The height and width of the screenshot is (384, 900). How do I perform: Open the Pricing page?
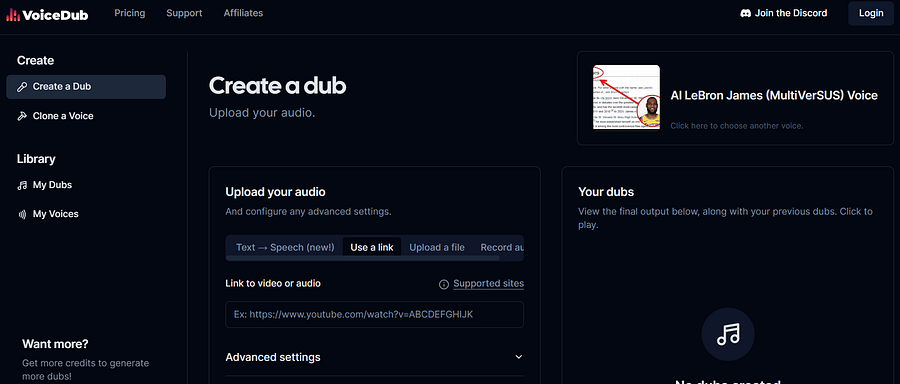click(x=130, y=13)
